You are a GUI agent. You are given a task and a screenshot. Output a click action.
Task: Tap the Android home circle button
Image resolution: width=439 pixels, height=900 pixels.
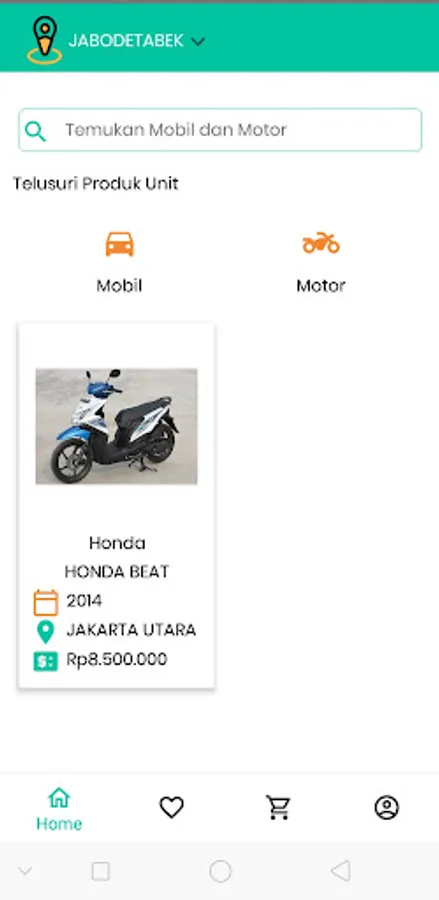220,871
